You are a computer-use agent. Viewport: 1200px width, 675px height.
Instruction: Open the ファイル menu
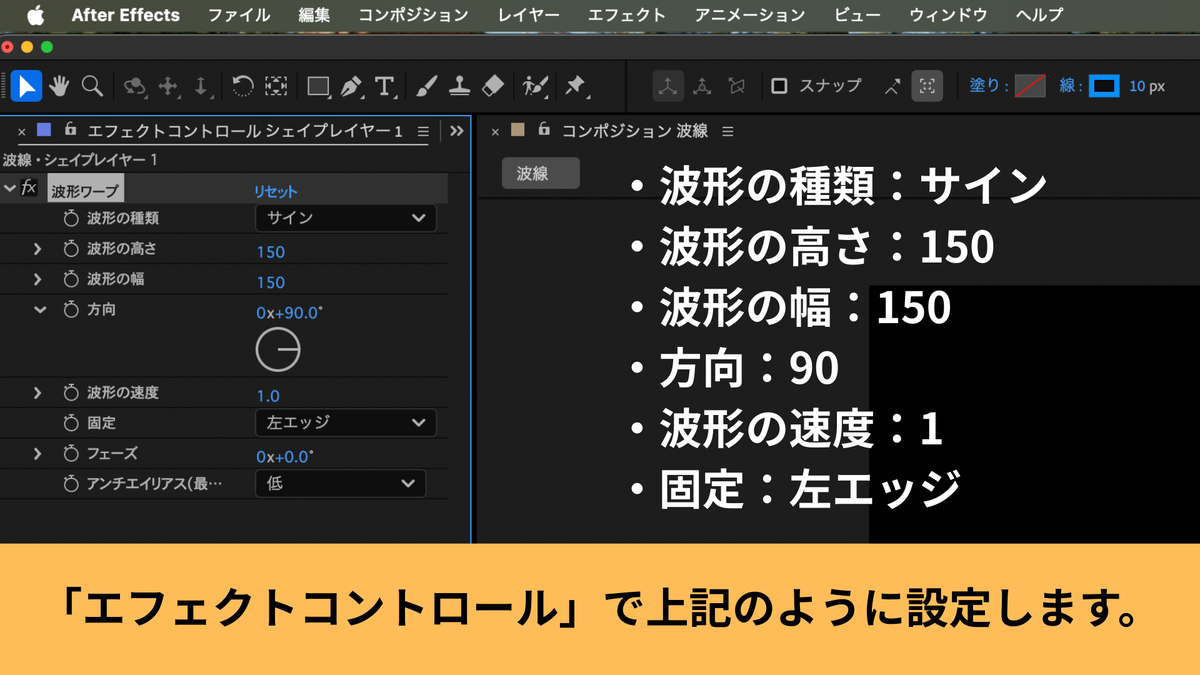(239, 15)
